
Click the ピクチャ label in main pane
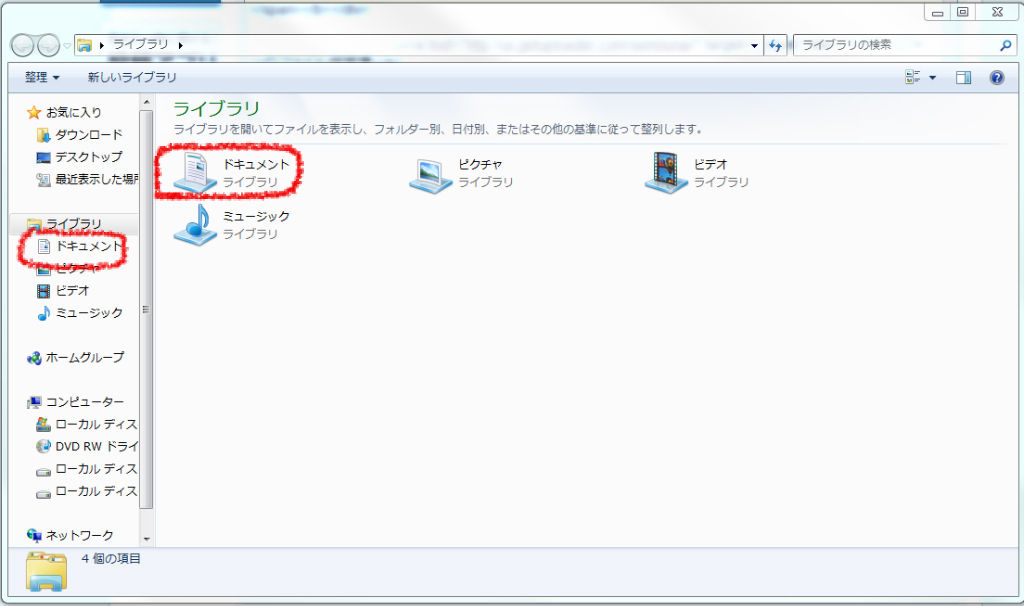[x=480, y=165]
